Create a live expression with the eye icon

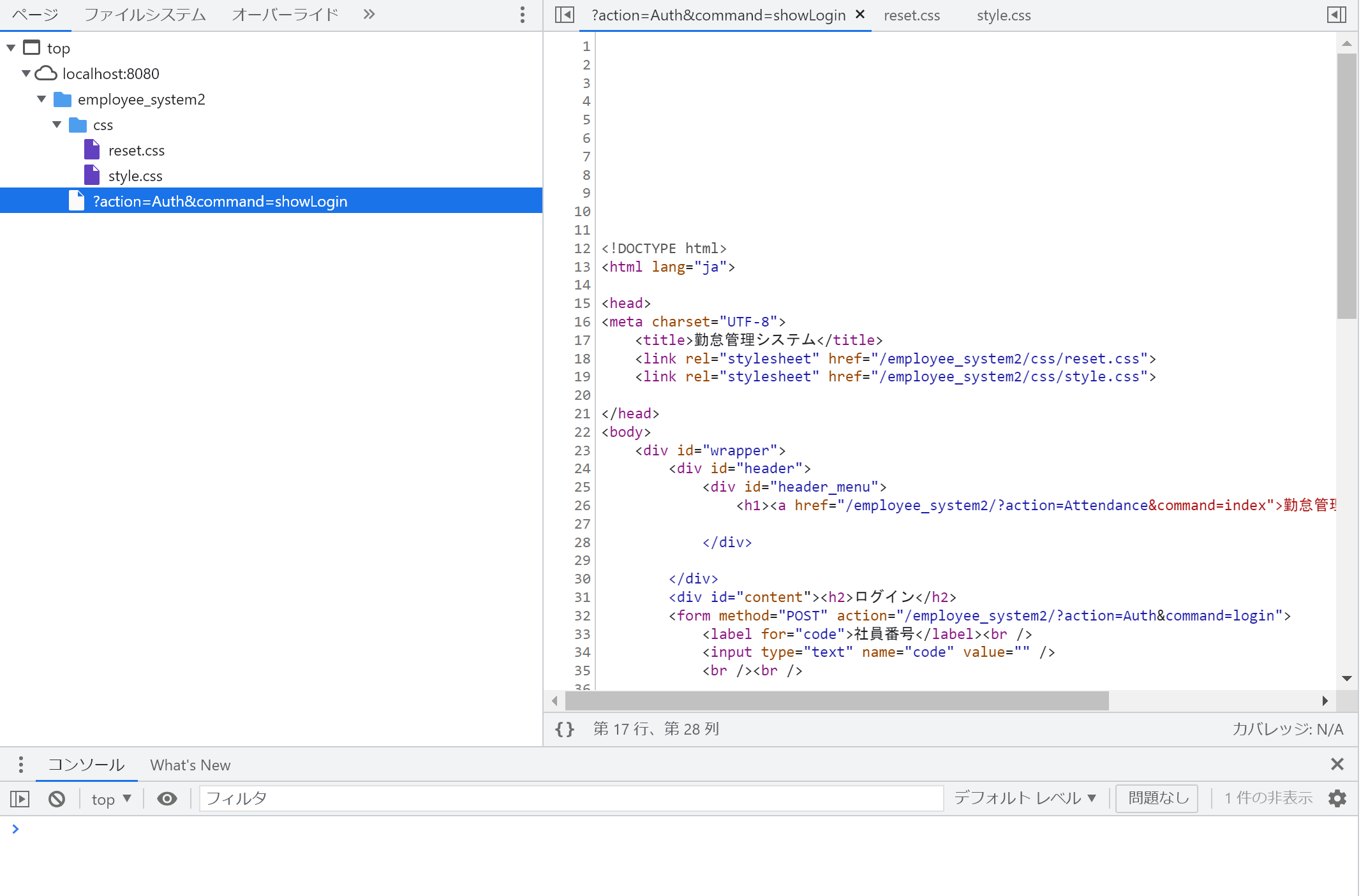tap(167, 798)
